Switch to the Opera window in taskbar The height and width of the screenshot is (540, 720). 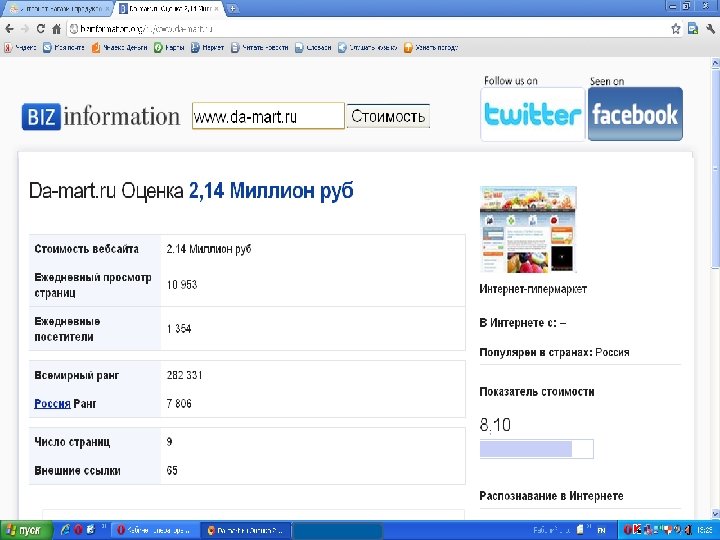pyautogui.click(x=156, y=530)
